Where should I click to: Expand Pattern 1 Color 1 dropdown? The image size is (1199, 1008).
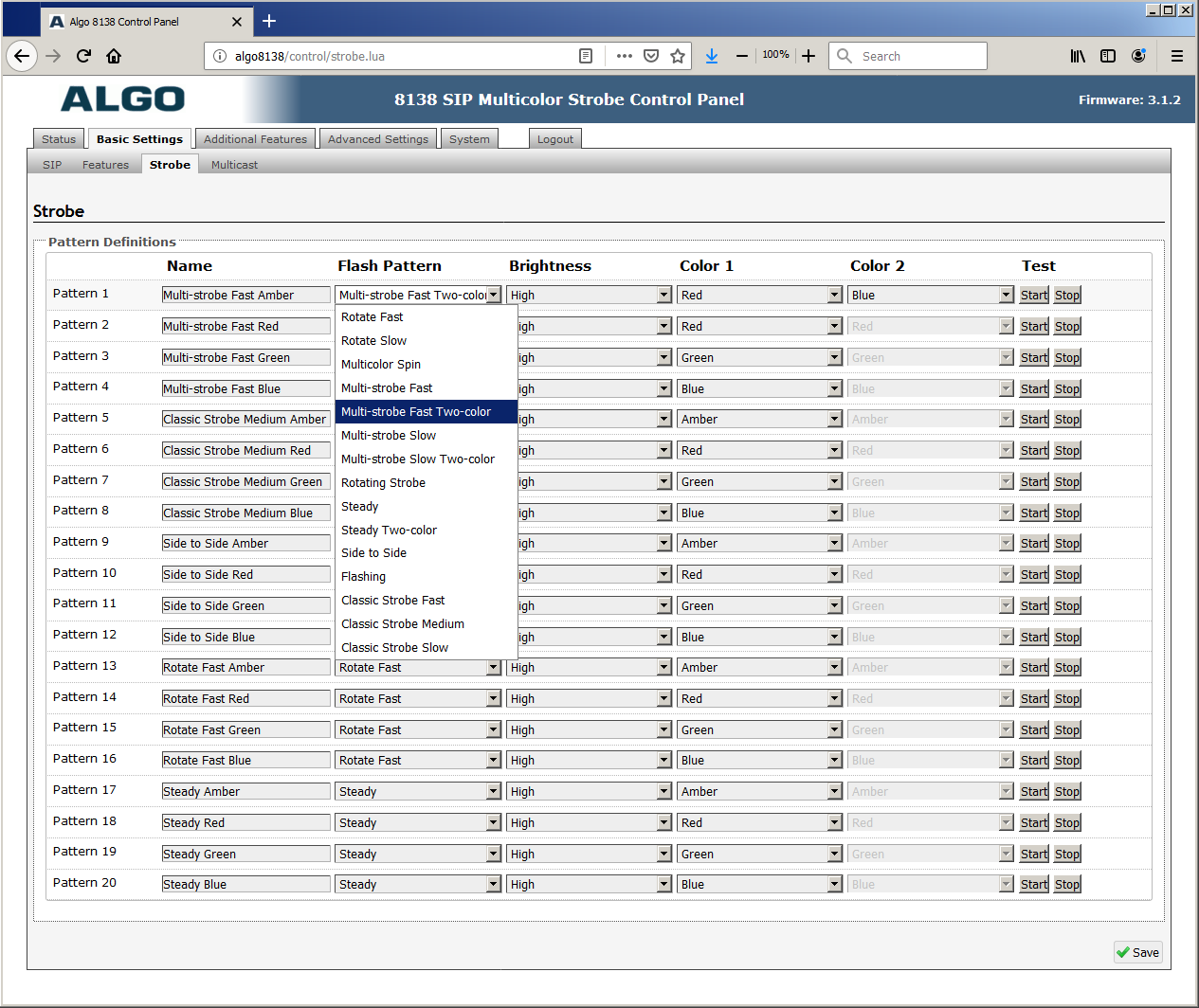759,296
